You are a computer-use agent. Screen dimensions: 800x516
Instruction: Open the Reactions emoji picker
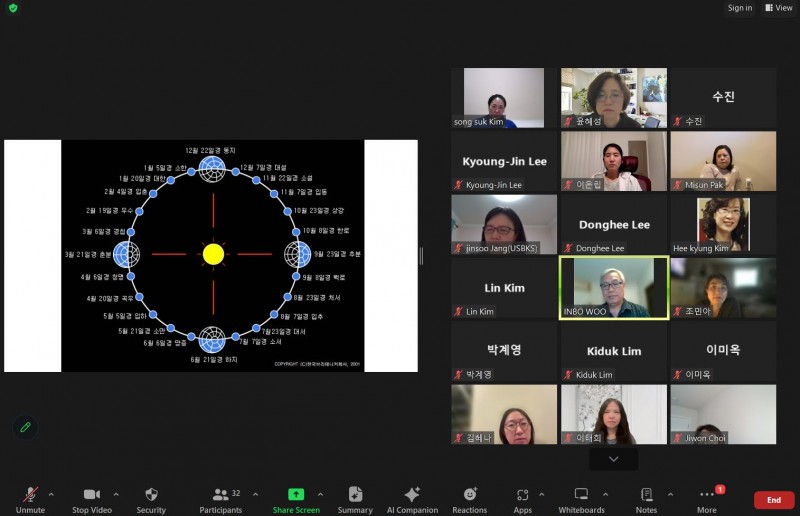coord(469,499)
